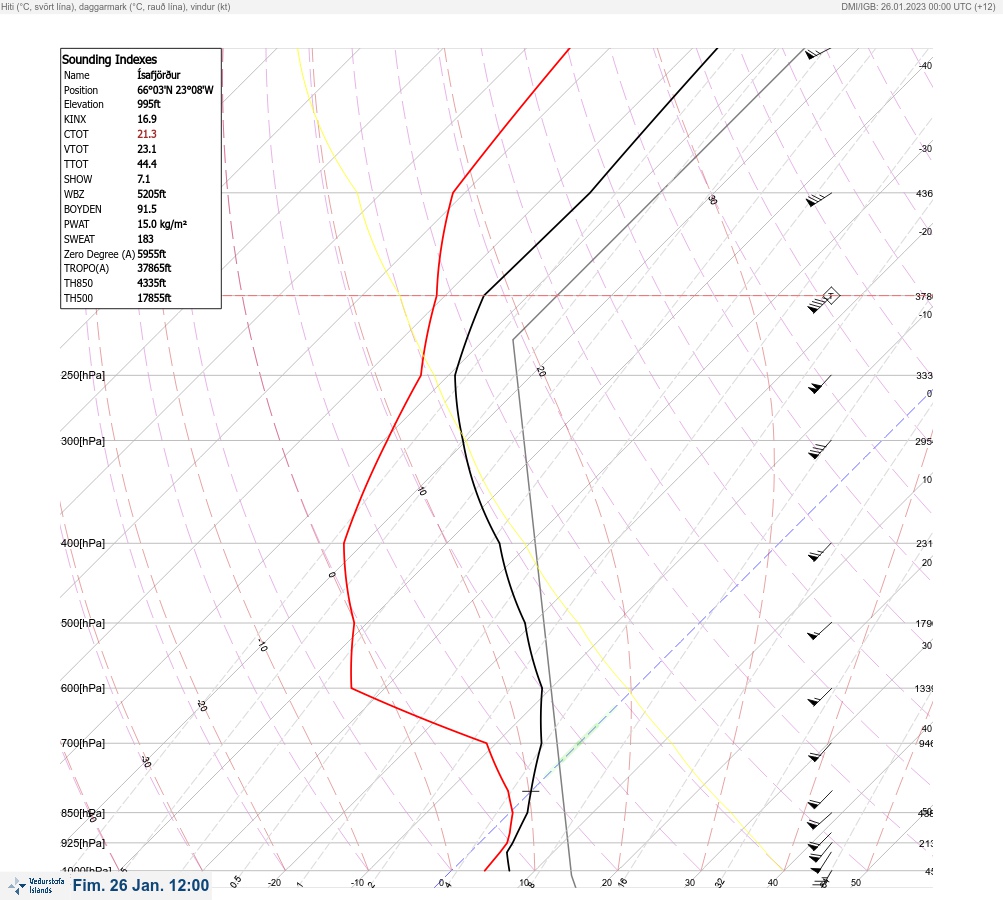This screenshot has width=1003, height=900.
Task: Click the wind barb at 400 hPa level
Action: (819, 553)
